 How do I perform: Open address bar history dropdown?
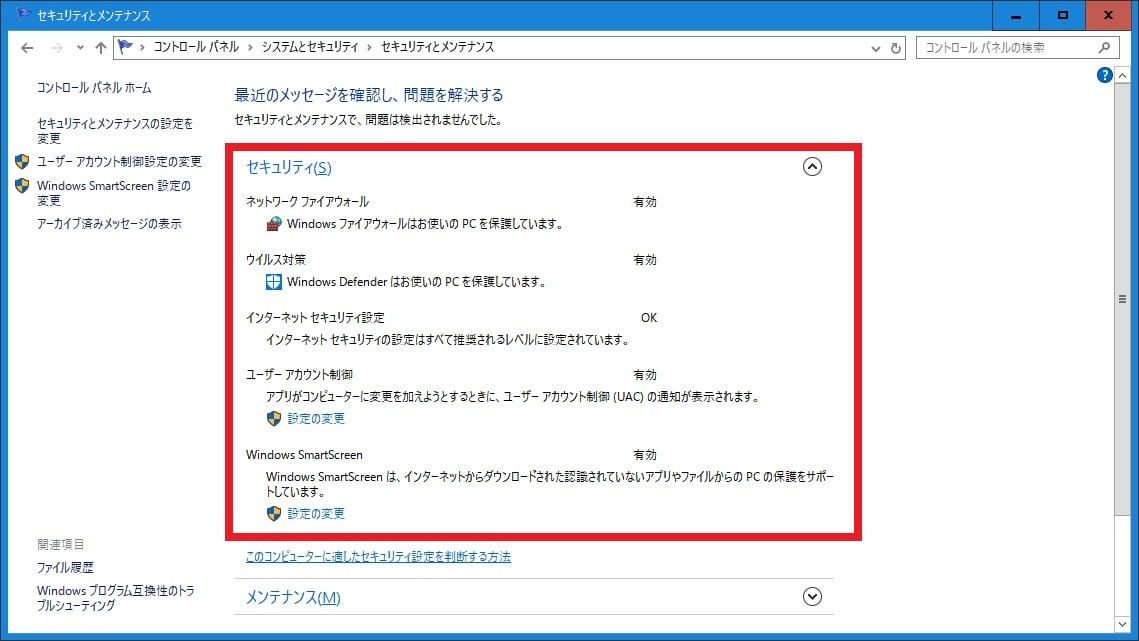tap(875, 48)
